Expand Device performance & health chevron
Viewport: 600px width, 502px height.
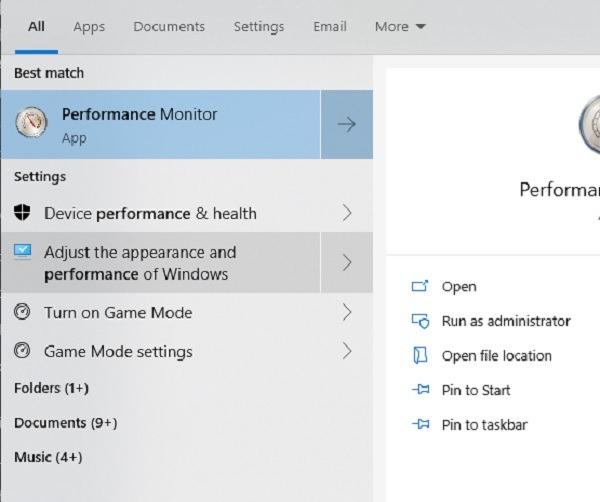pos(347,213)
